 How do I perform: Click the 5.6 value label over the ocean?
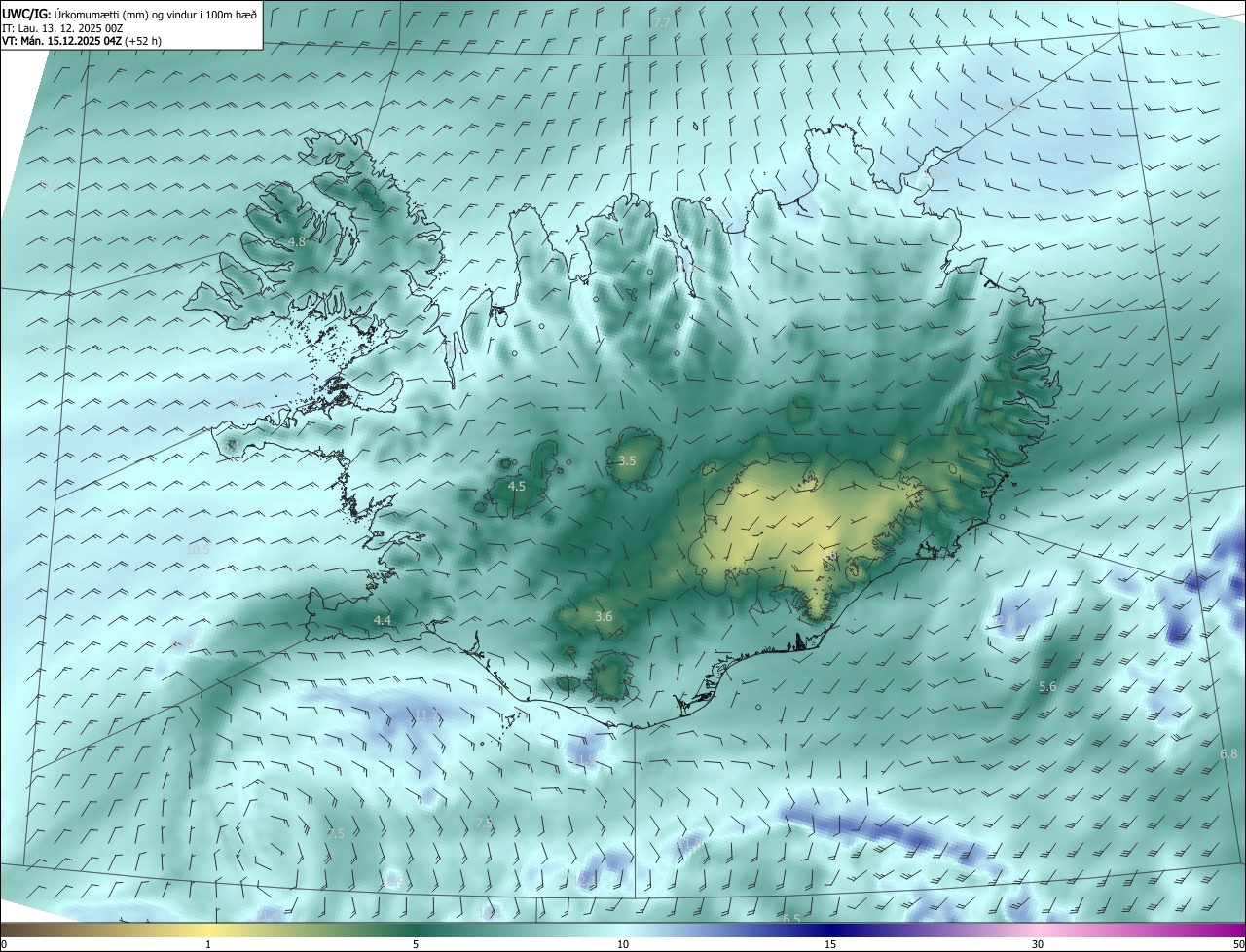(x=1047, y=687)
